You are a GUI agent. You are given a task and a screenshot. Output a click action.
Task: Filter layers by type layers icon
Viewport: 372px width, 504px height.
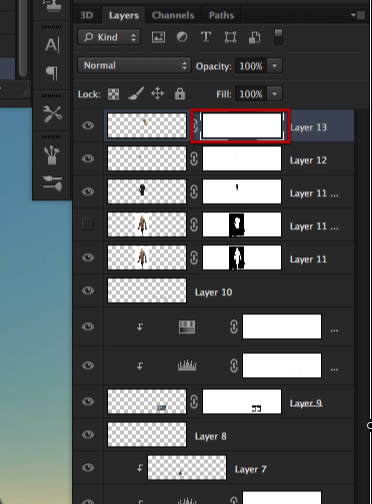point(206,37)
